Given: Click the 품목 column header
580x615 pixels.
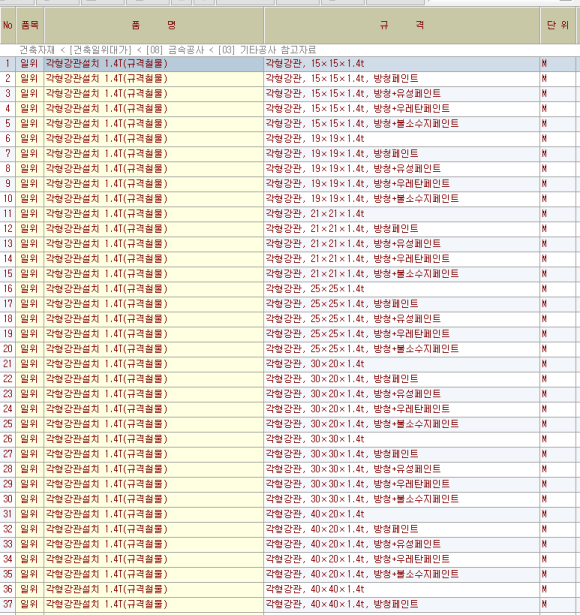Looking at the screenshot, I should pyautogui.click(x=30, y=25).
